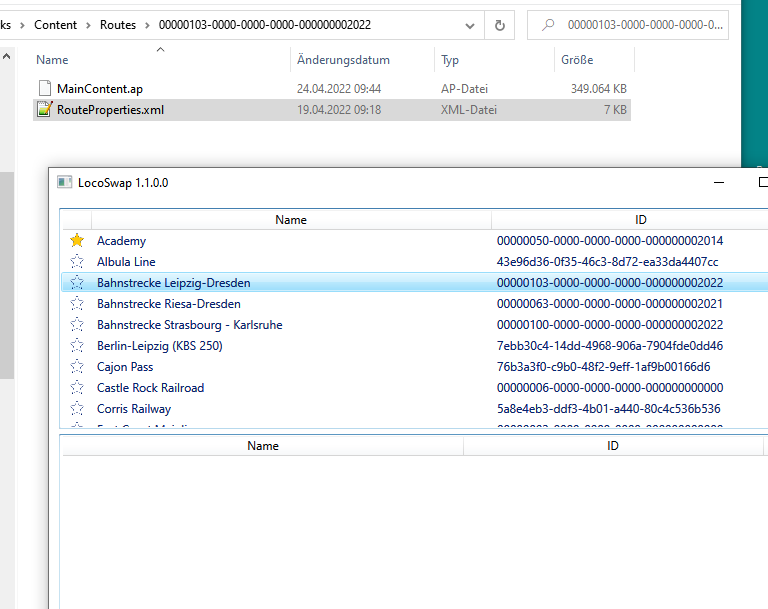768x609 pixels.
Task: Star the Bahnstrecke Riesa-Dresden route
Action: [x=77, y=304]
